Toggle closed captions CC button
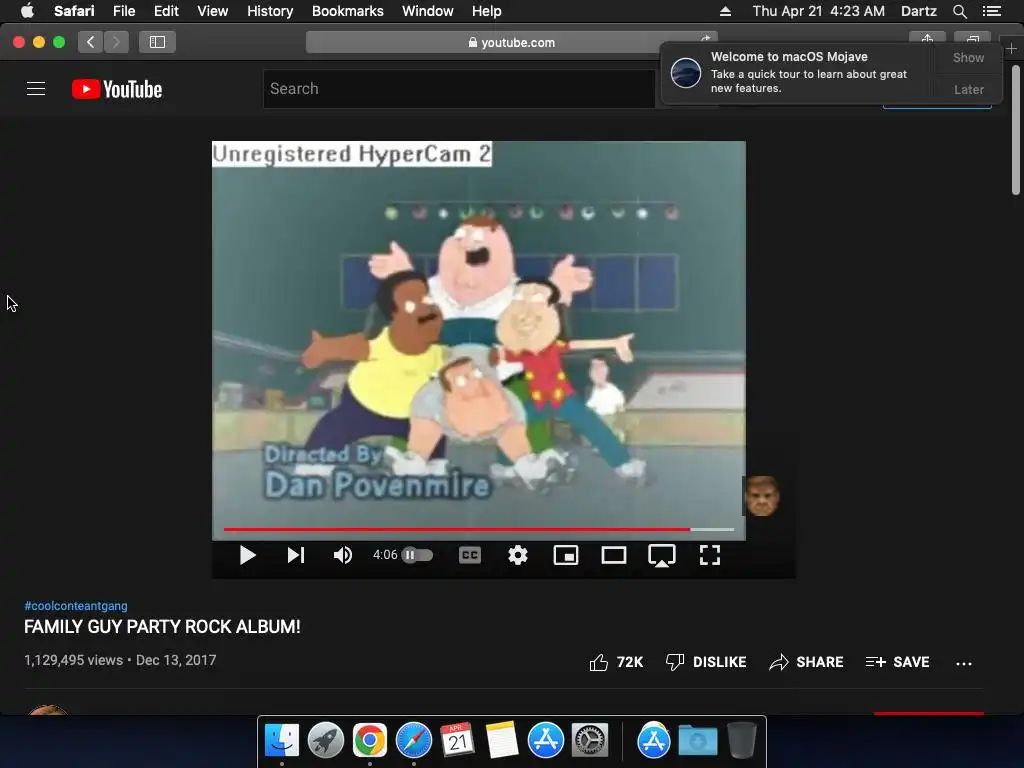This screenshot has width=1024, height=768. (x=470, y=555)
